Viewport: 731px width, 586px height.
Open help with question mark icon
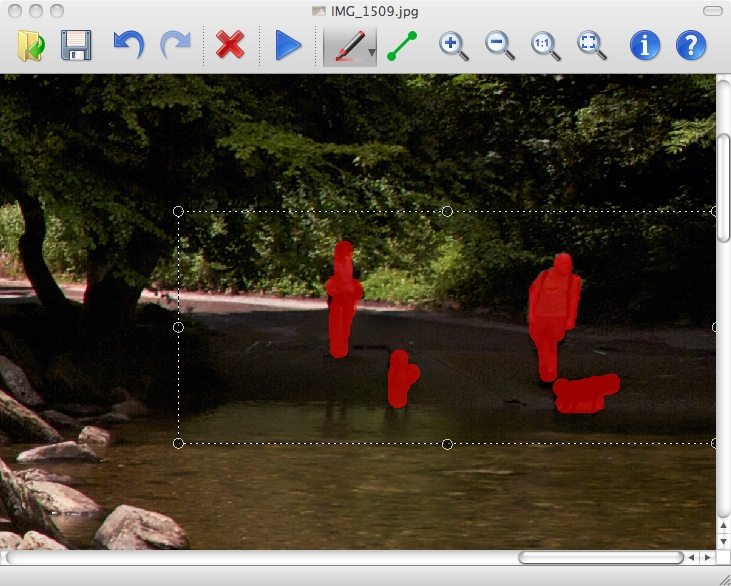tap(691, 45)
